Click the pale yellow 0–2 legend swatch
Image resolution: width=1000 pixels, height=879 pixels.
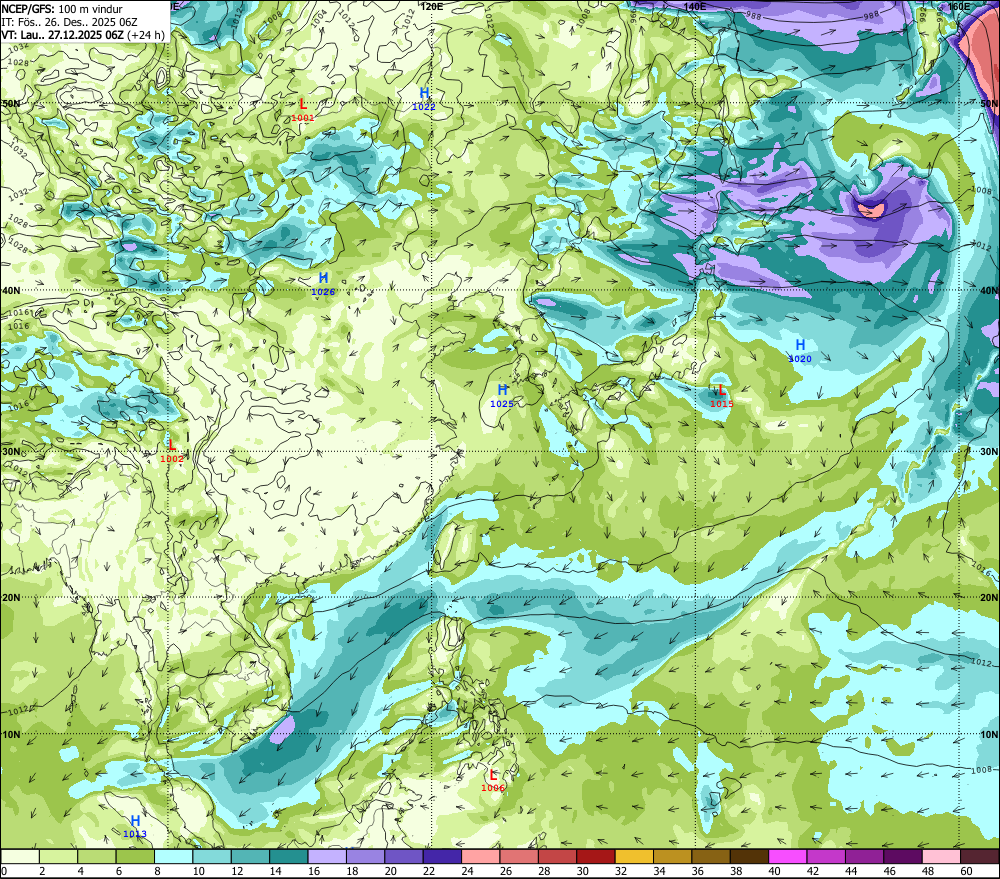click(x=20, y=856)
